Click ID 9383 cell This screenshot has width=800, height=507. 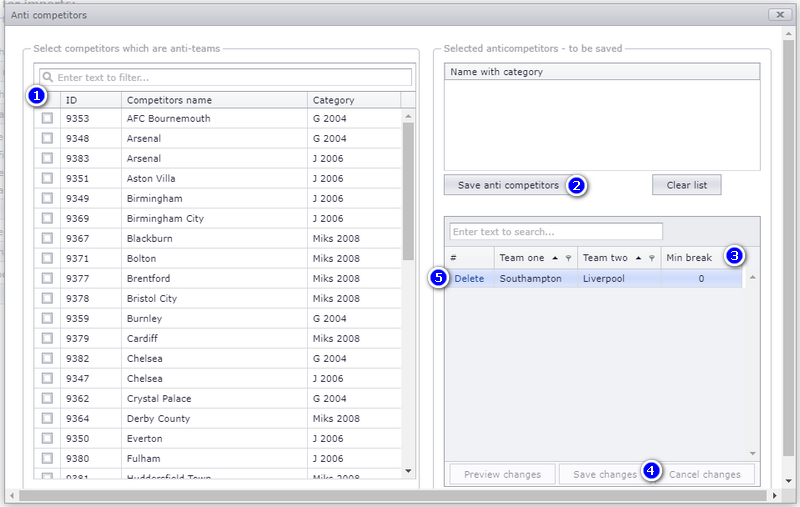click(91, 159)
